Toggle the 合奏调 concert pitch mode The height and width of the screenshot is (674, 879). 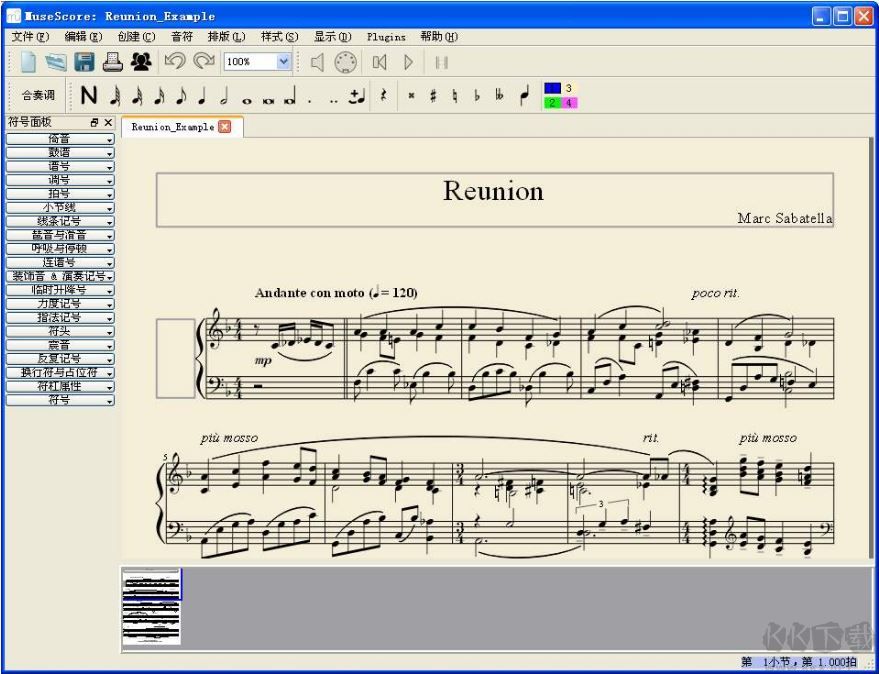click(x=38, y=95)
